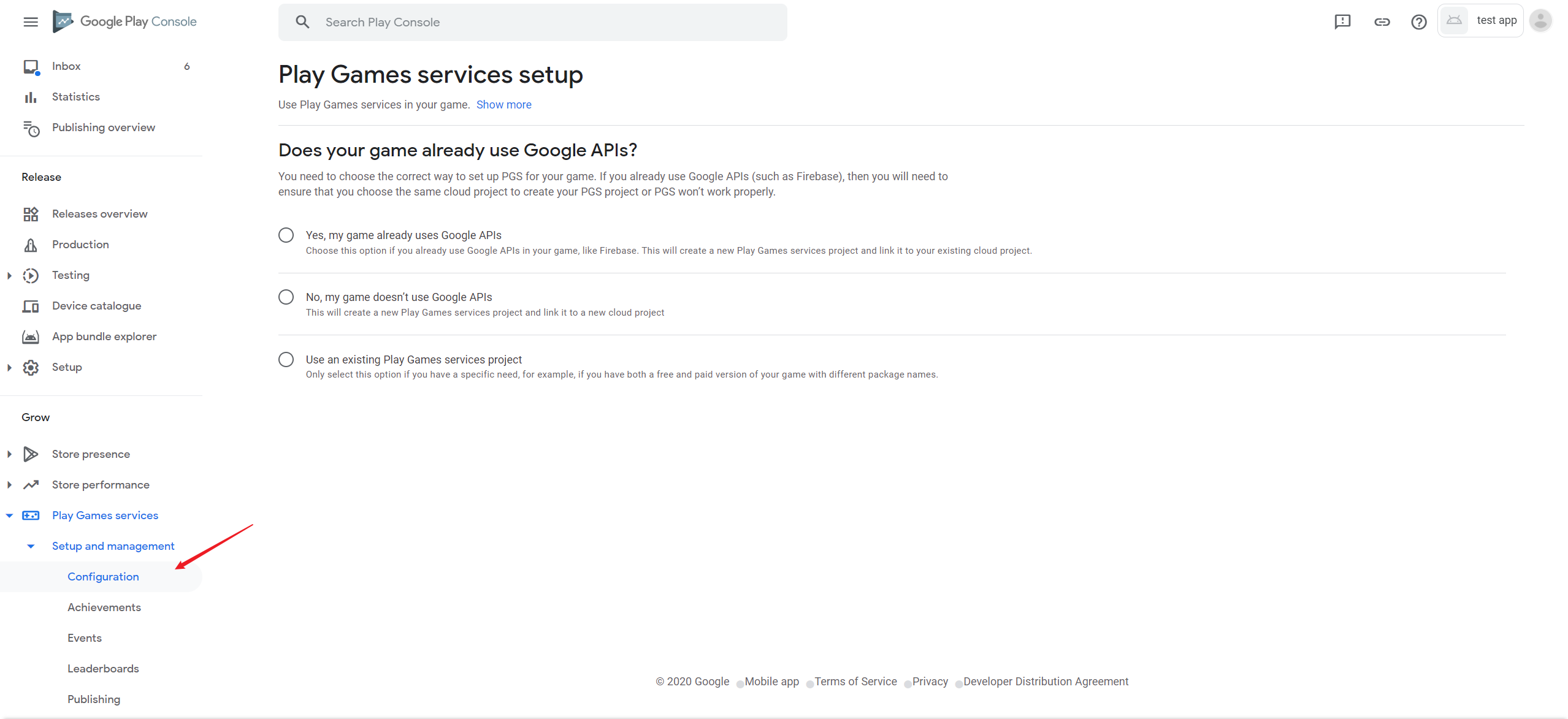Image resolution: width=1568 pixels, height=719 pixels.
Task: Click the Store performance trend icon
Action: (31, 485)
